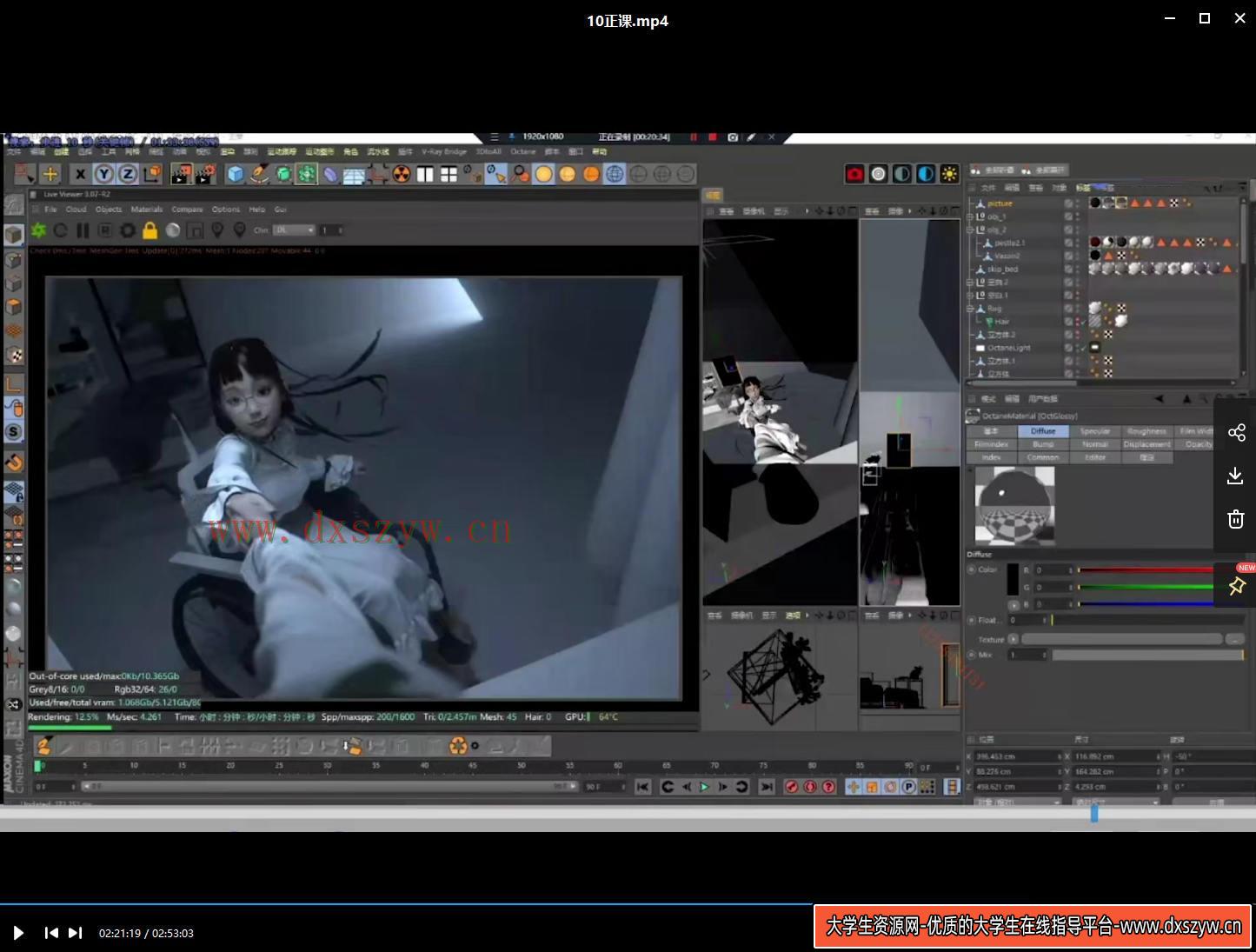Toggle the yellow lock resolution icon
The height and width of the screenshot is (952, 1256).
(150, 230)
